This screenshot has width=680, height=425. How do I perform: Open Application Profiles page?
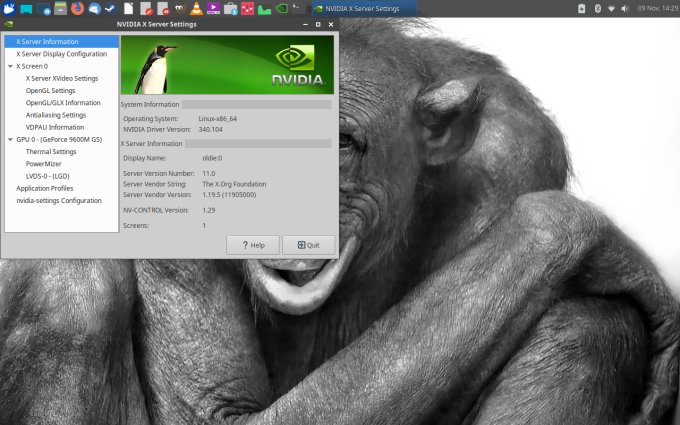point(45,188)
